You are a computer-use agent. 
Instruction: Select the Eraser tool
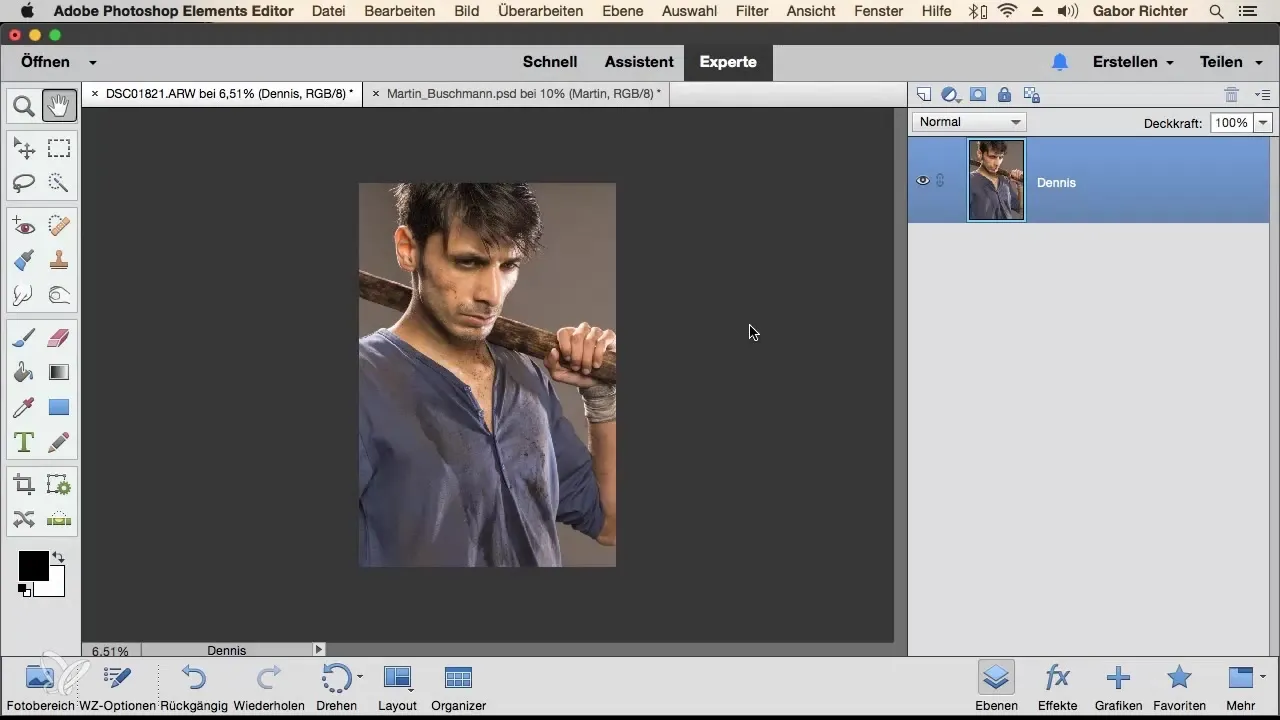pos(59,339)
